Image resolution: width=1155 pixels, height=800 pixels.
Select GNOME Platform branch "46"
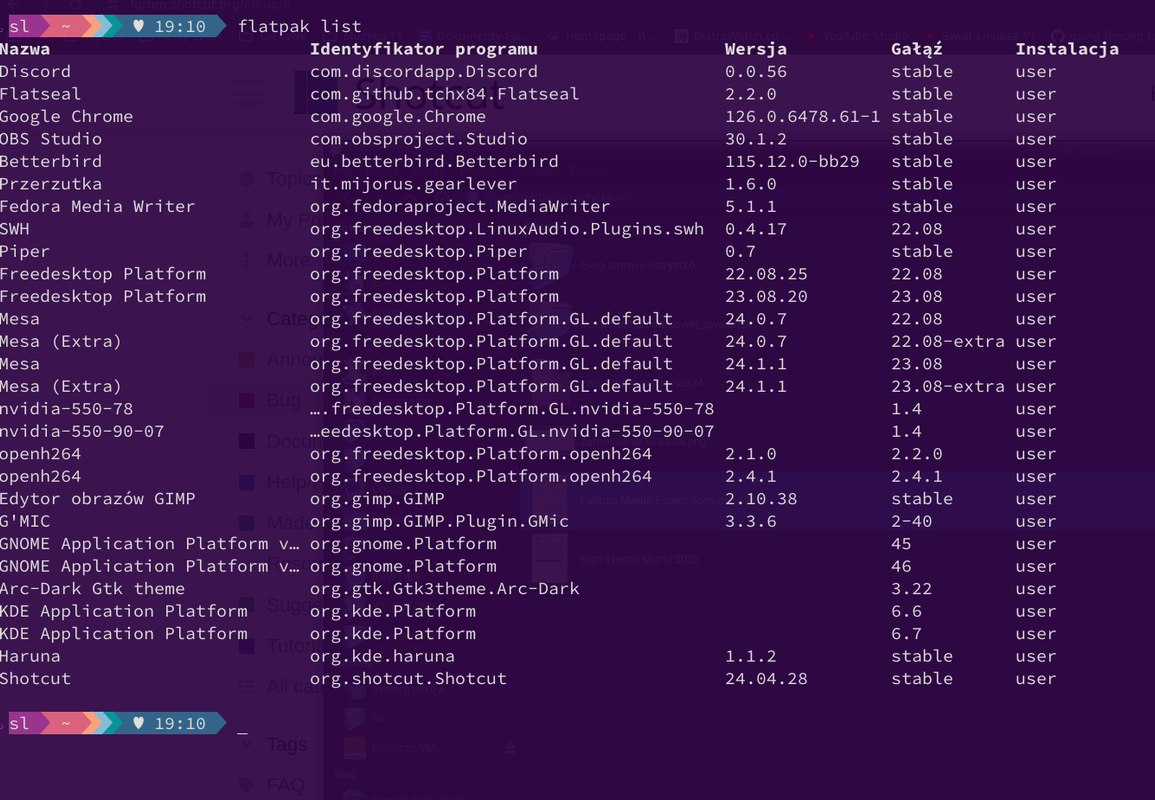click(x=901, y=566)
